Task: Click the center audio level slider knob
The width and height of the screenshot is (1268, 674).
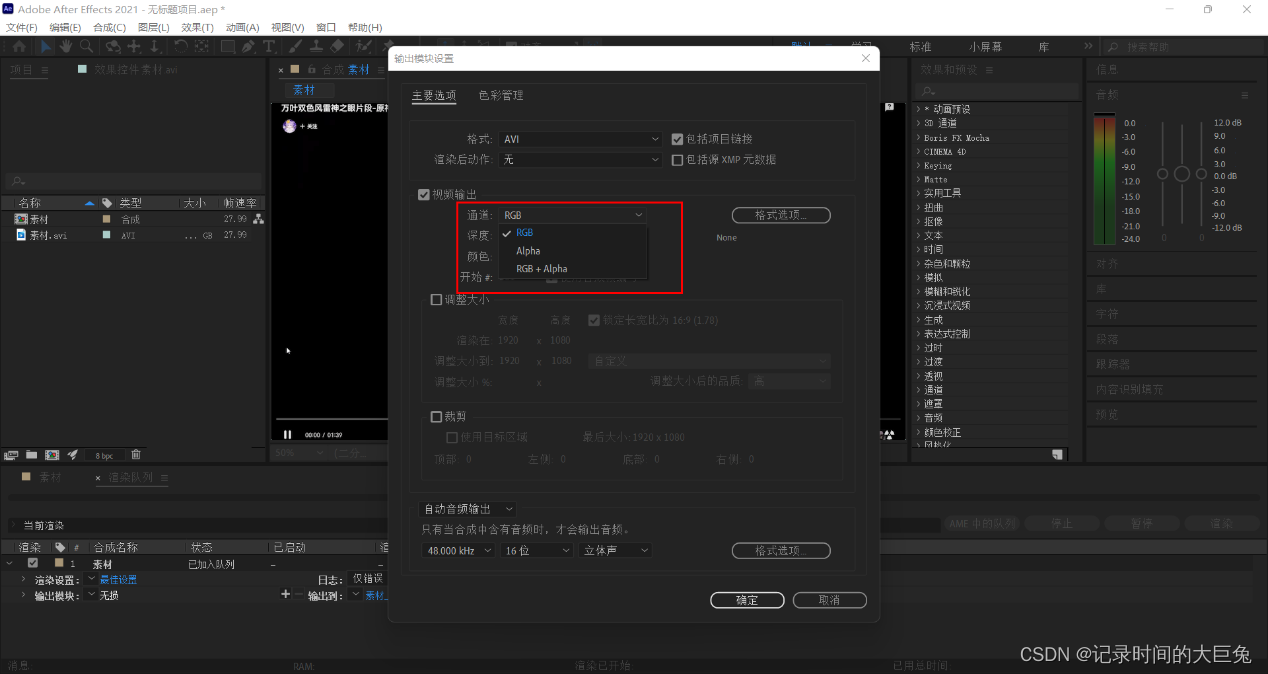Action: point(1182,174)
